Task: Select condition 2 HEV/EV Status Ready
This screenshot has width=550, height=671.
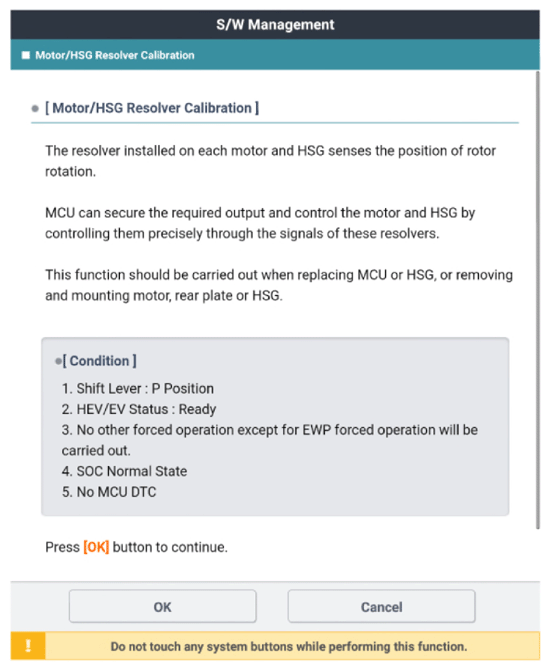Action: click(139, 409)
